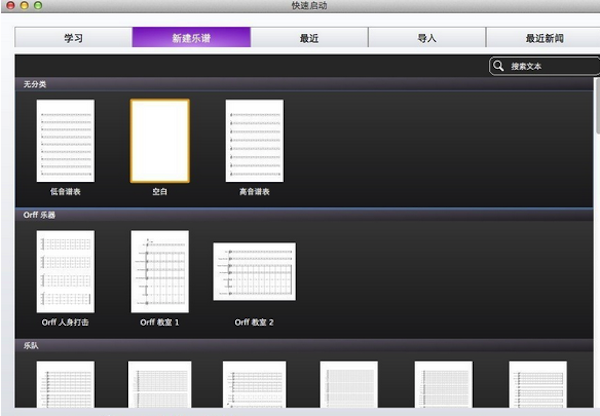Viewport: 600px width, 416px height.
Task: Click the 乐队 category header
Action: [304, 346]
